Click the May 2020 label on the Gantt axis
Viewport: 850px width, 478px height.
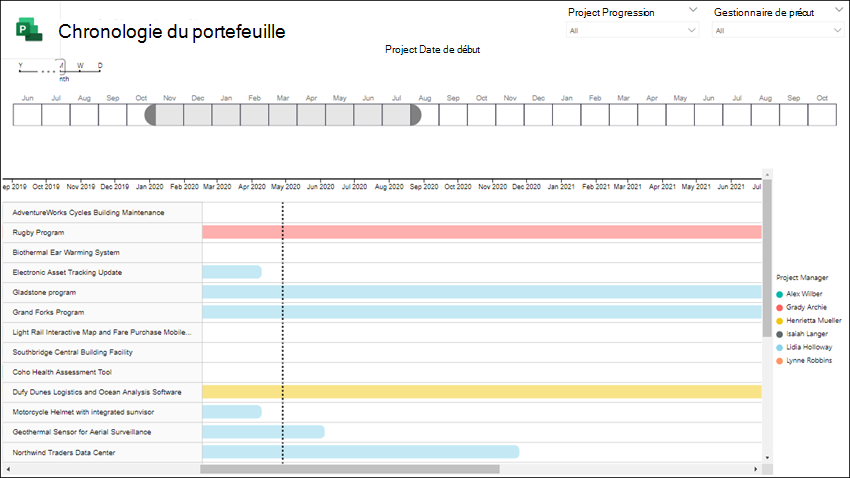(286, 186)
